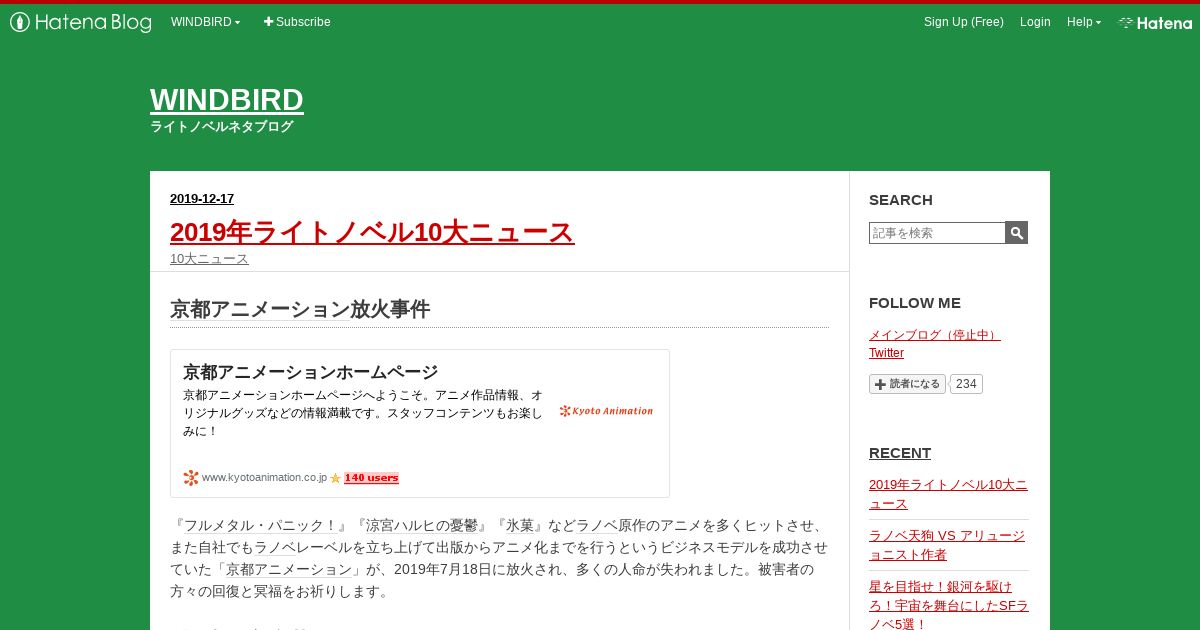This screenshot has height=630, width=1200.
Task: Select the 京都アニメーション放火事件 section heading
Action: click(300, 309)
